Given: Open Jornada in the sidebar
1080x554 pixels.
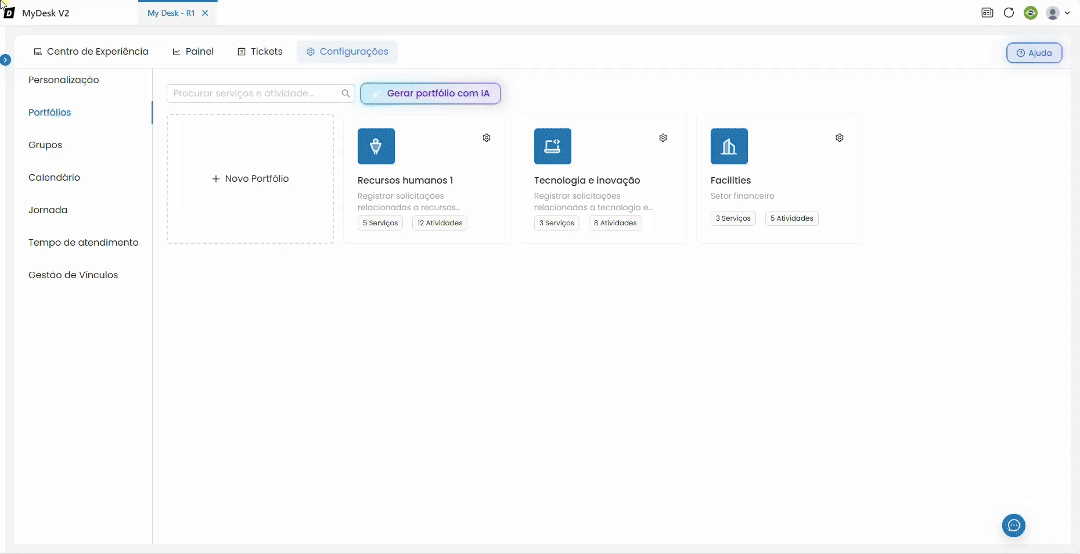Looking at the screenshot, I should click(x=48, y=209).
